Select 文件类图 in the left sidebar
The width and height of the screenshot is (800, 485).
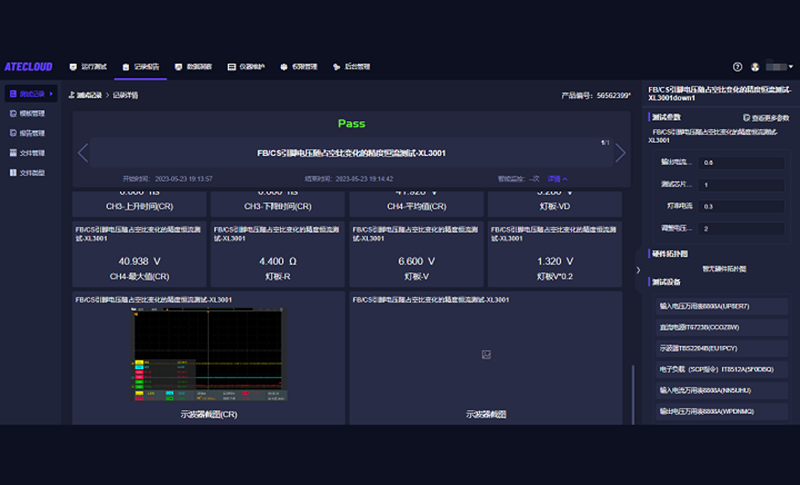32,172
